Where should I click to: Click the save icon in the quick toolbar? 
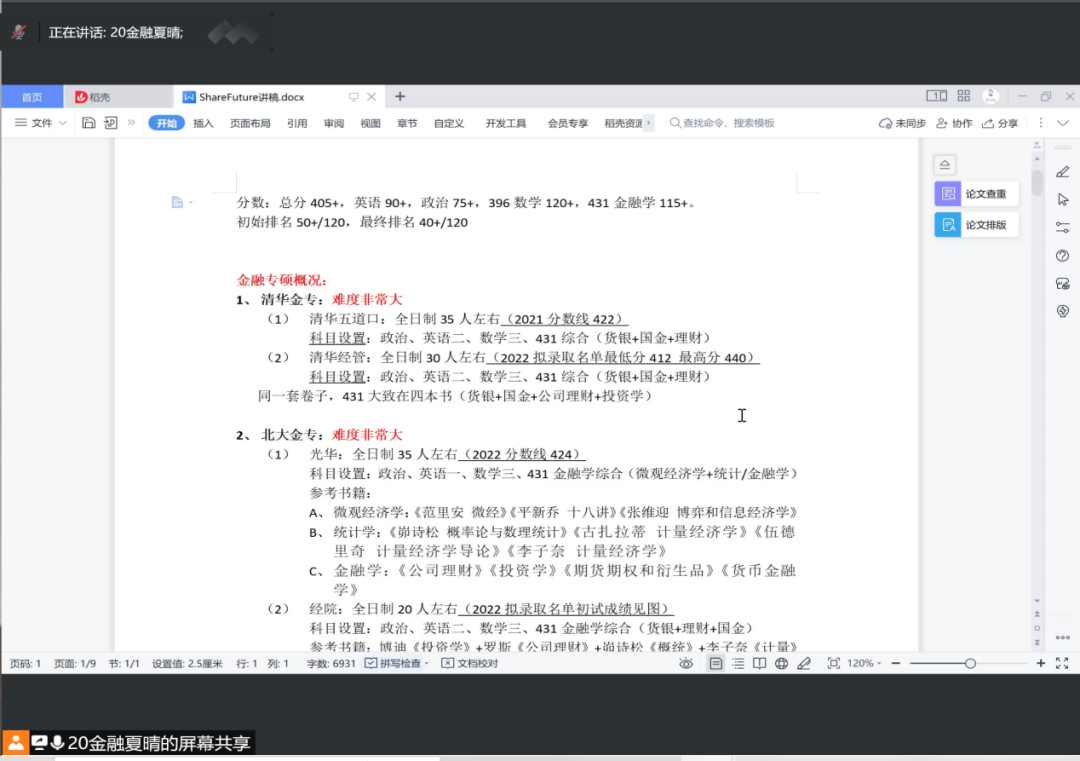tap(89, 123)
